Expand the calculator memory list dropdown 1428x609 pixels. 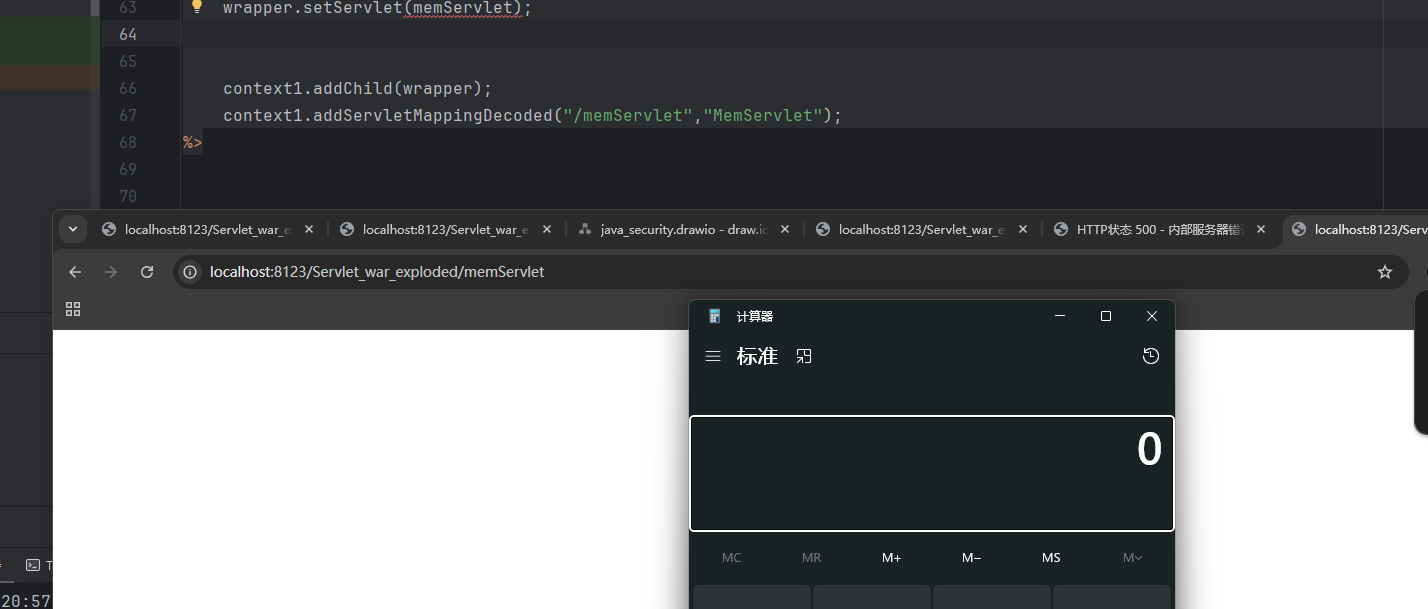(x=1132, y=558)
